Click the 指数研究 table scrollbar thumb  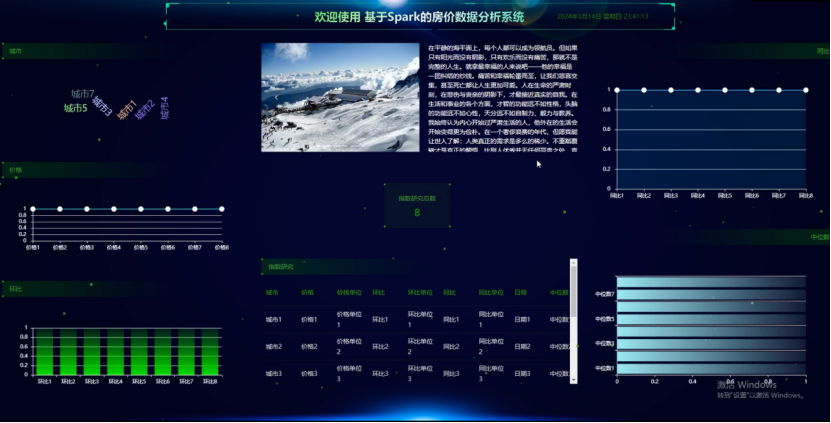573,292
